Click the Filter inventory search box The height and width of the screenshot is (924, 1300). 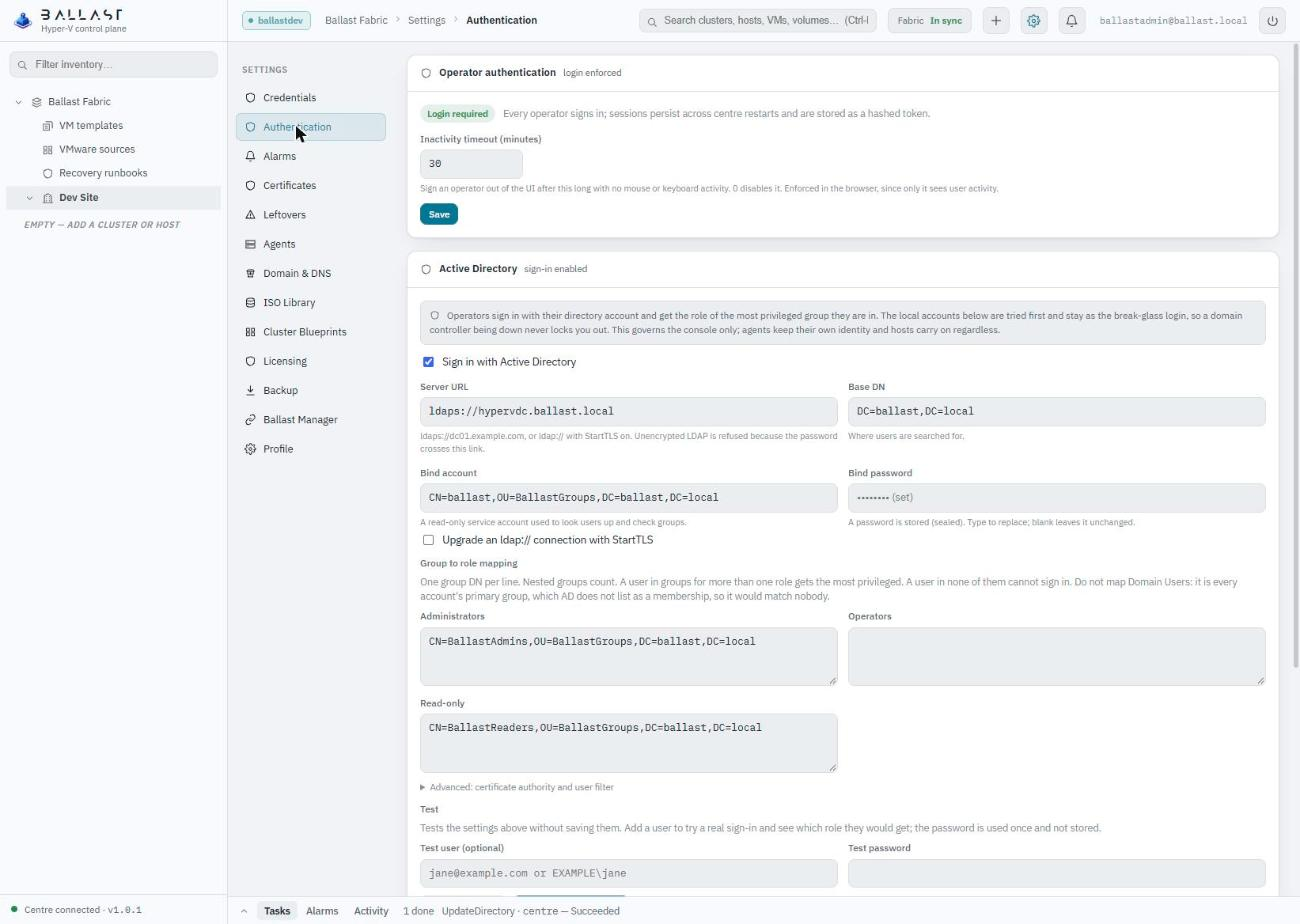pyautogui.click(x=113, y=65)
